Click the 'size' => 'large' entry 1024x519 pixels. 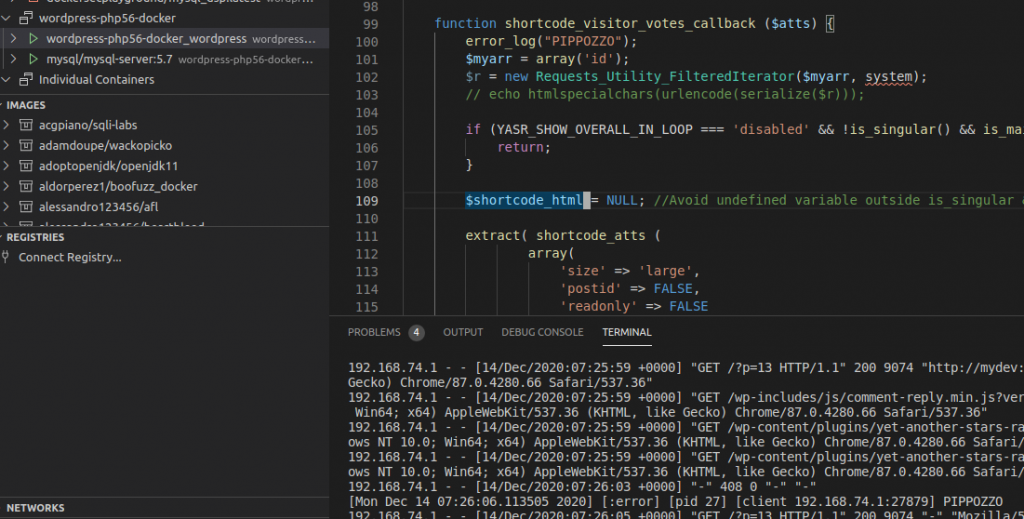coord(630,270)
